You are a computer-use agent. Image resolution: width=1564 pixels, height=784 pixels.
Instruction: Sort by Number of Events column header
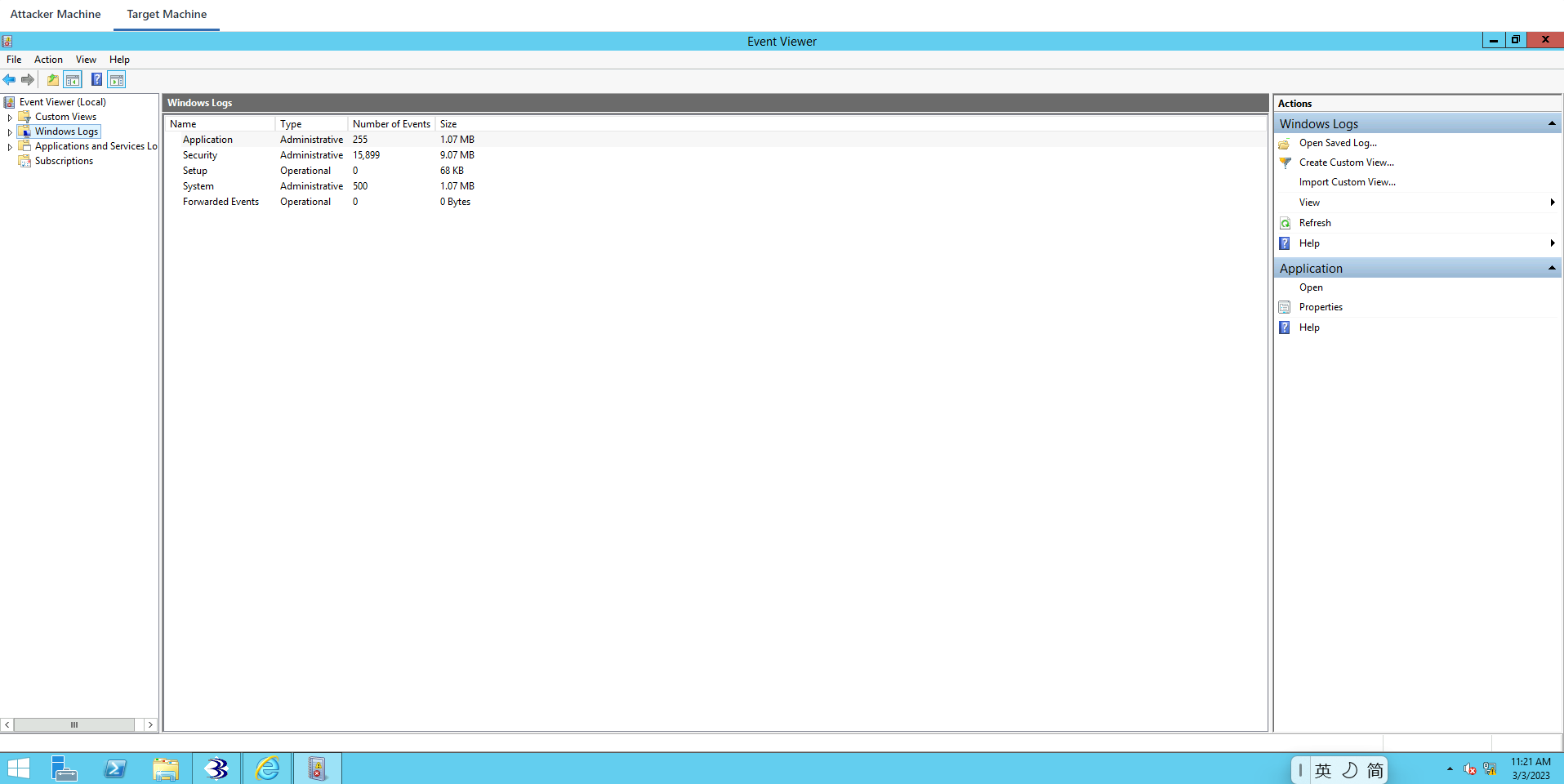pos(391,124)
